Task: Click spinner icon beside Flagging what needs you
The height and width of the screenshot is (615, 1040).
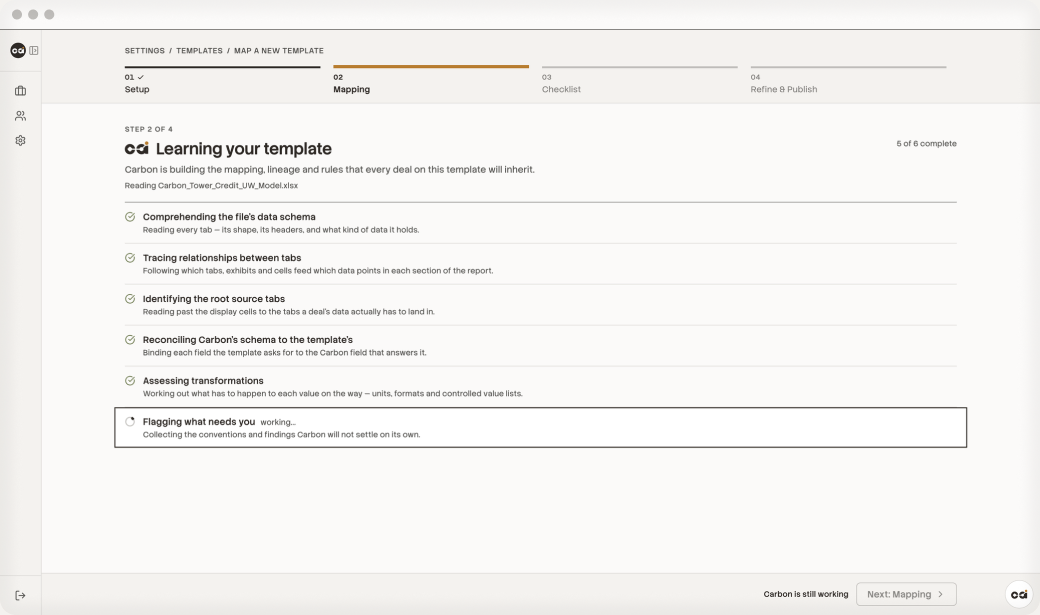Action: pyautogui.click(x=130, y=421)
